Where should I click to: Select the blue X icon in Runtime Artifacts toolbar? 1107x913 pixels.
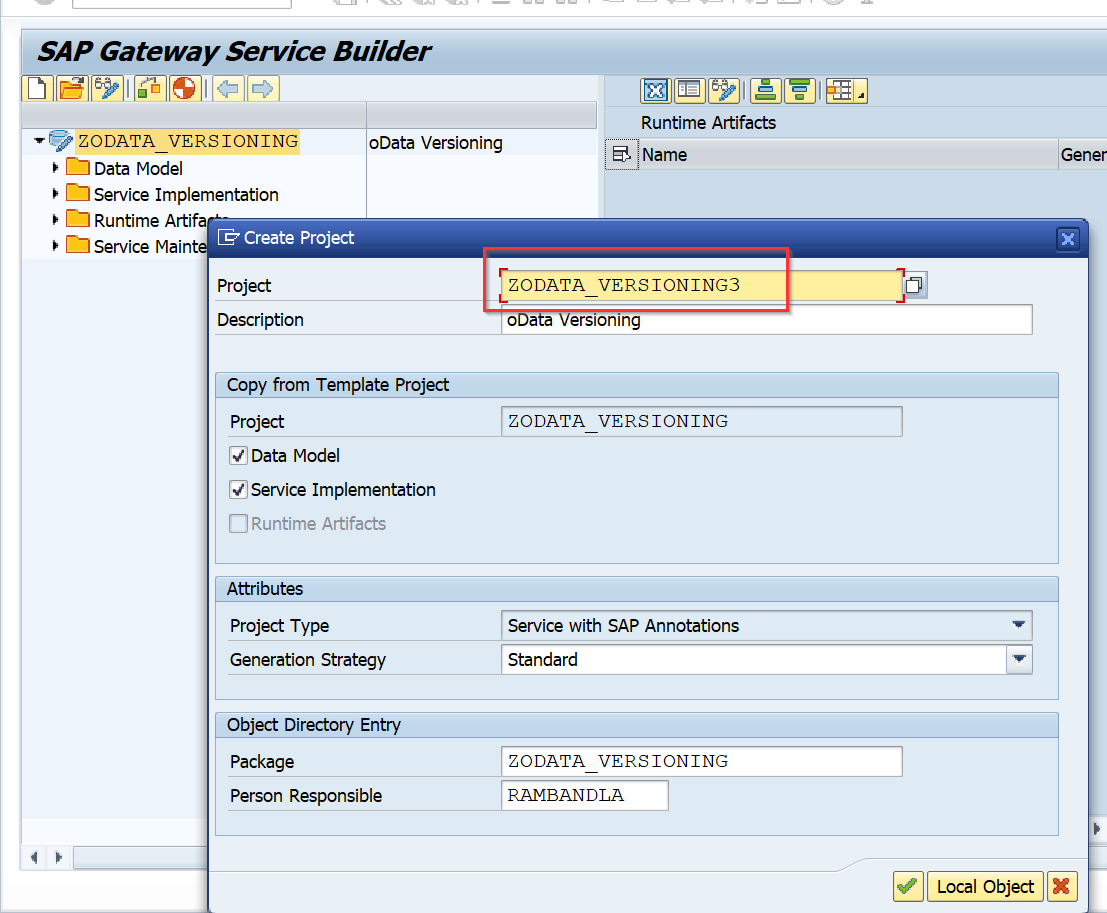655,90
